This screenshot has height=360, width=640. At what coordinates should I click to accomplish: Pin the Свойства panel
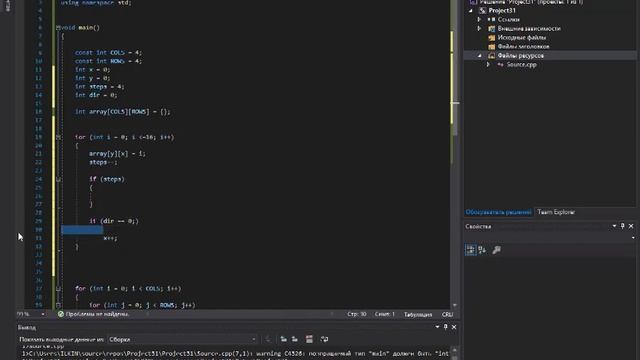[x=622, y=226]
